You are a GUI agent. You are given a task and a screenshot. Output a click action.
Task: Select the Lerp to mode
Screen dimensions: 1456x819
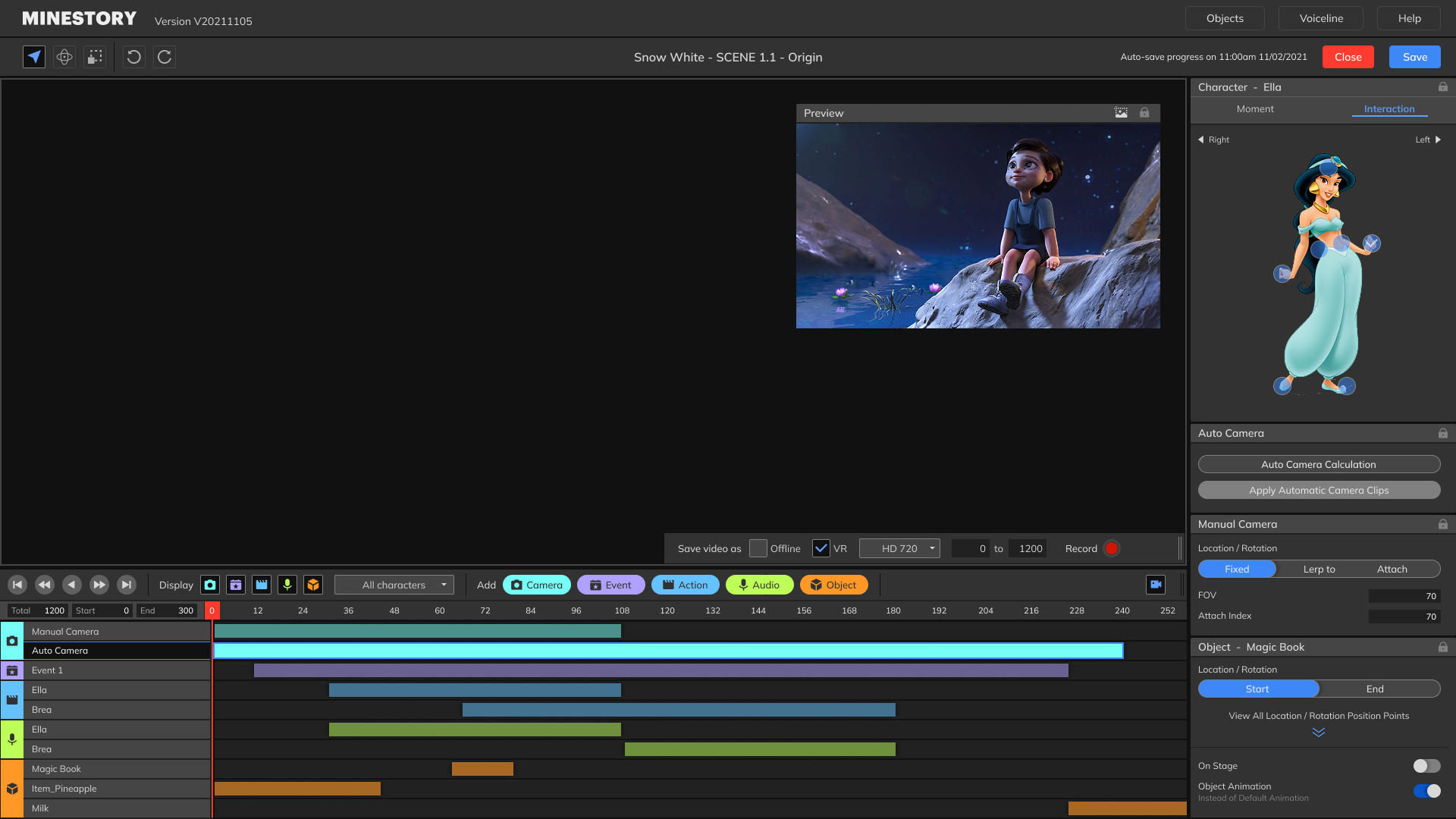pos(1319,569)
